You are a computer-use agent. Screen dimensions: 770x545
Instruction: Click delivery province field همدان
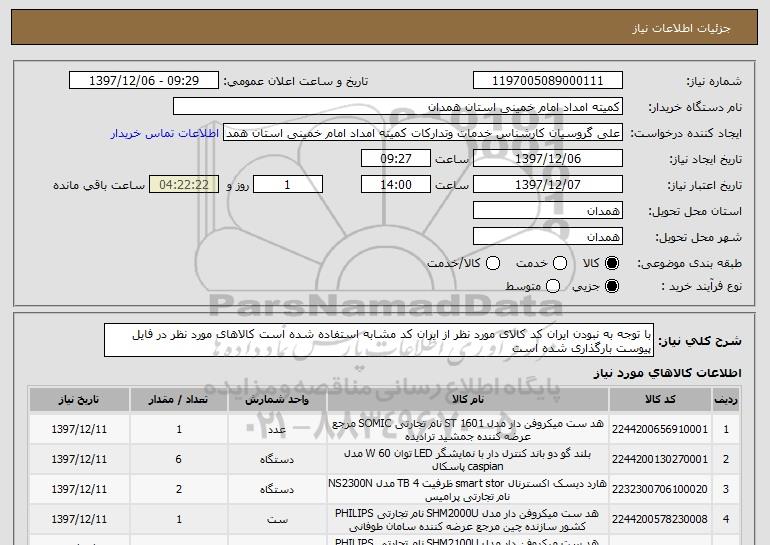coord(548,211)
